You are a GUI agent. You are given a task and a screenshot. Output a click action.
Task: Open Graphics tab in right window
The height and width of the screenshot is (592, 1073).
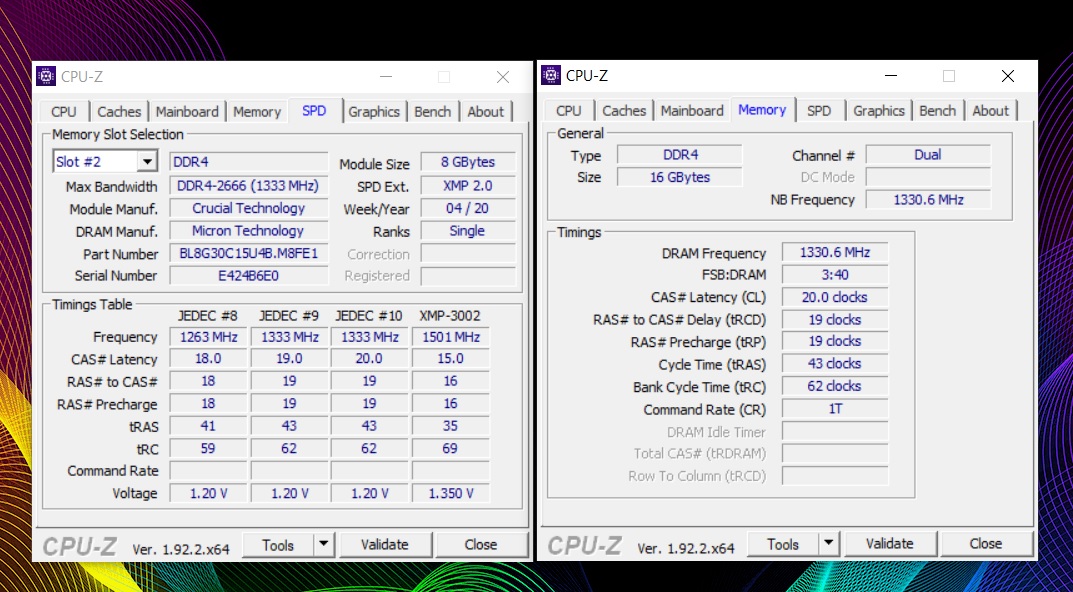(879, 110)
